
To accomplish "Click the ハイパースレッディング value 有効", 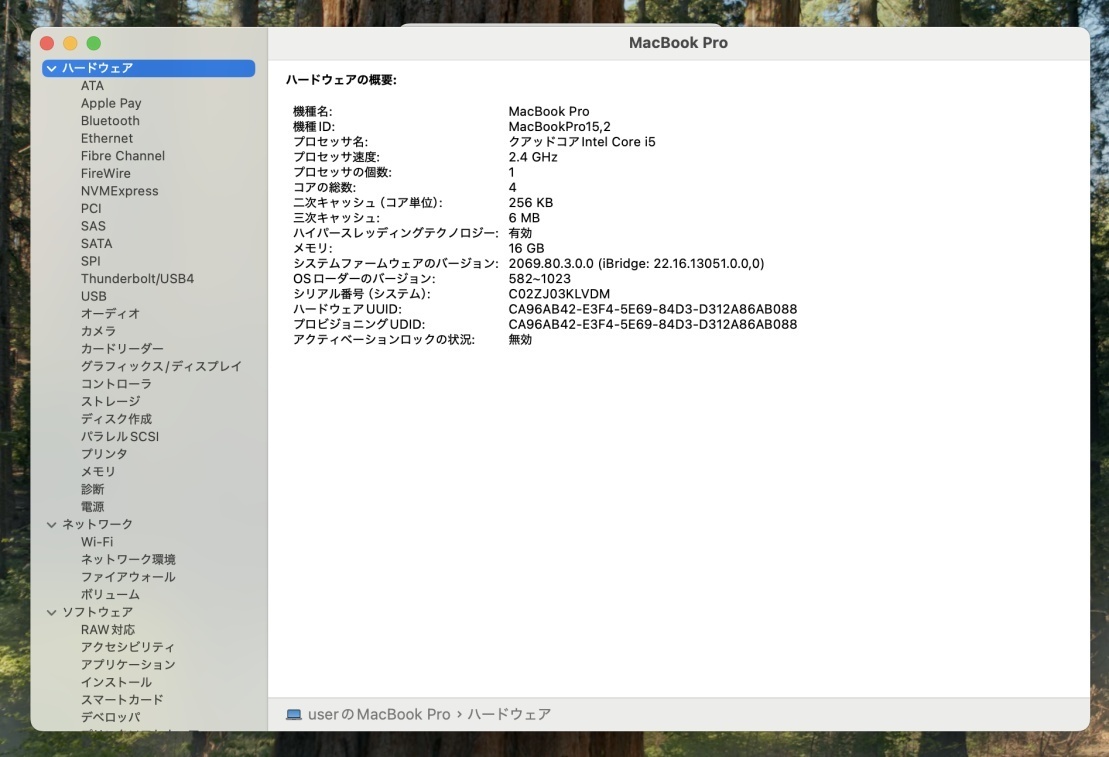I will click(x=520, y=233).
